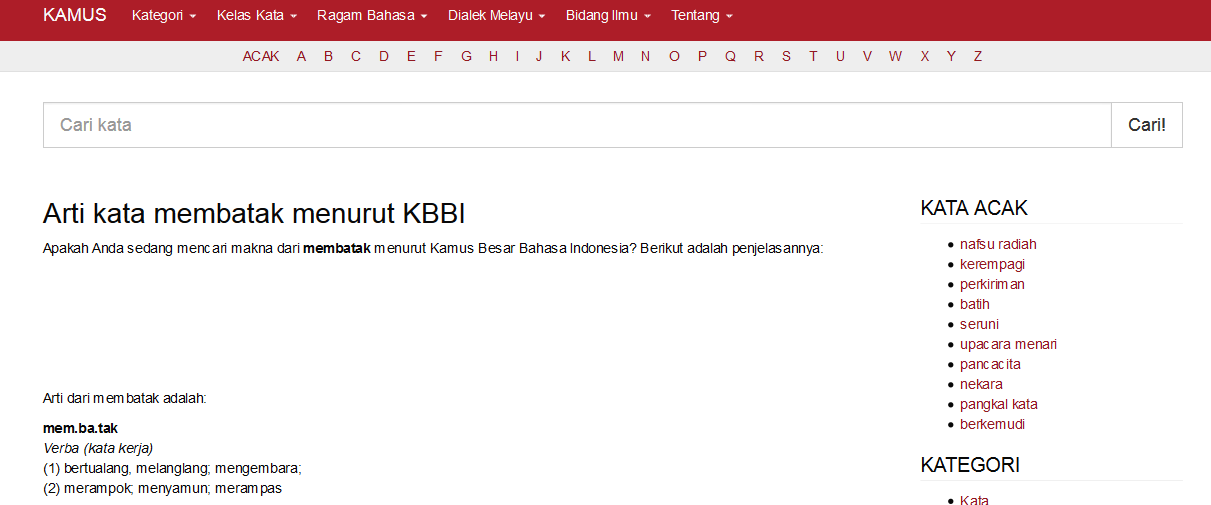This screenshot has height=505, width=1211.
Task: Open the Dialek Melayu dropdown
Action: tap(497, 16)
